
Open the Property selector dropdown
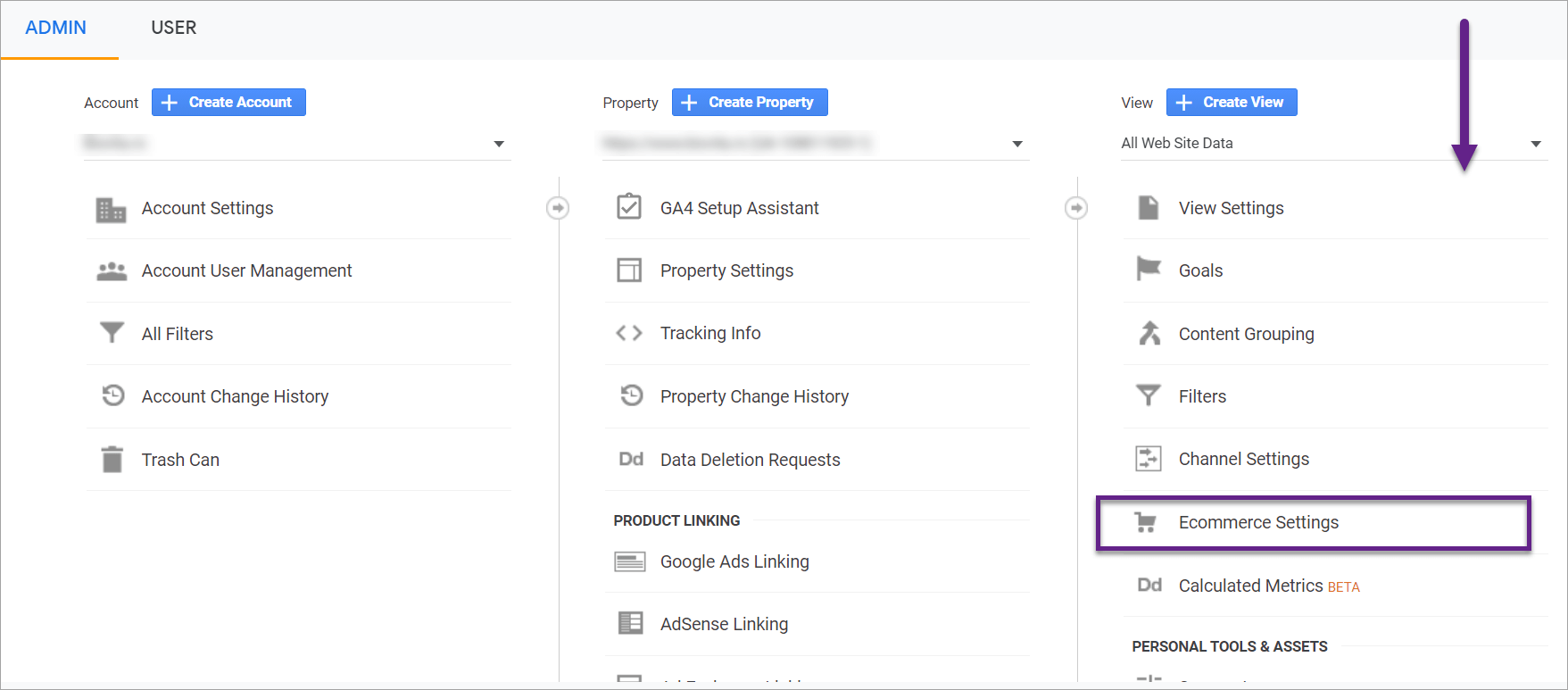(x=1017, y=144)
